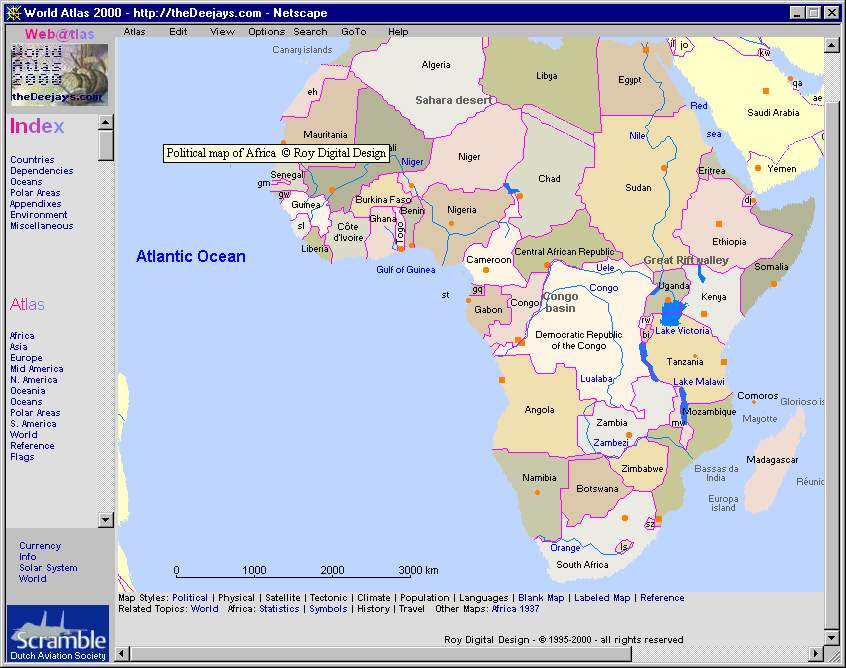The width and height of the screenshot is (846, 668).
Task: Open the Flags link in sidebar
Action: [x=22, y=457]
